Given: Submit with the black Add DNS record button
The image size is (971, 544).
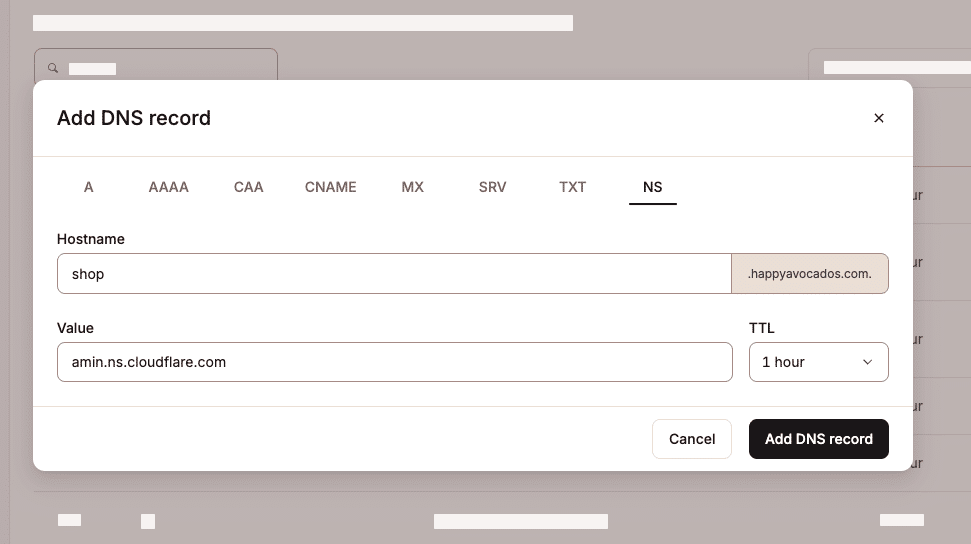Looking at the screenshot, I should click(x=818, y=439).
